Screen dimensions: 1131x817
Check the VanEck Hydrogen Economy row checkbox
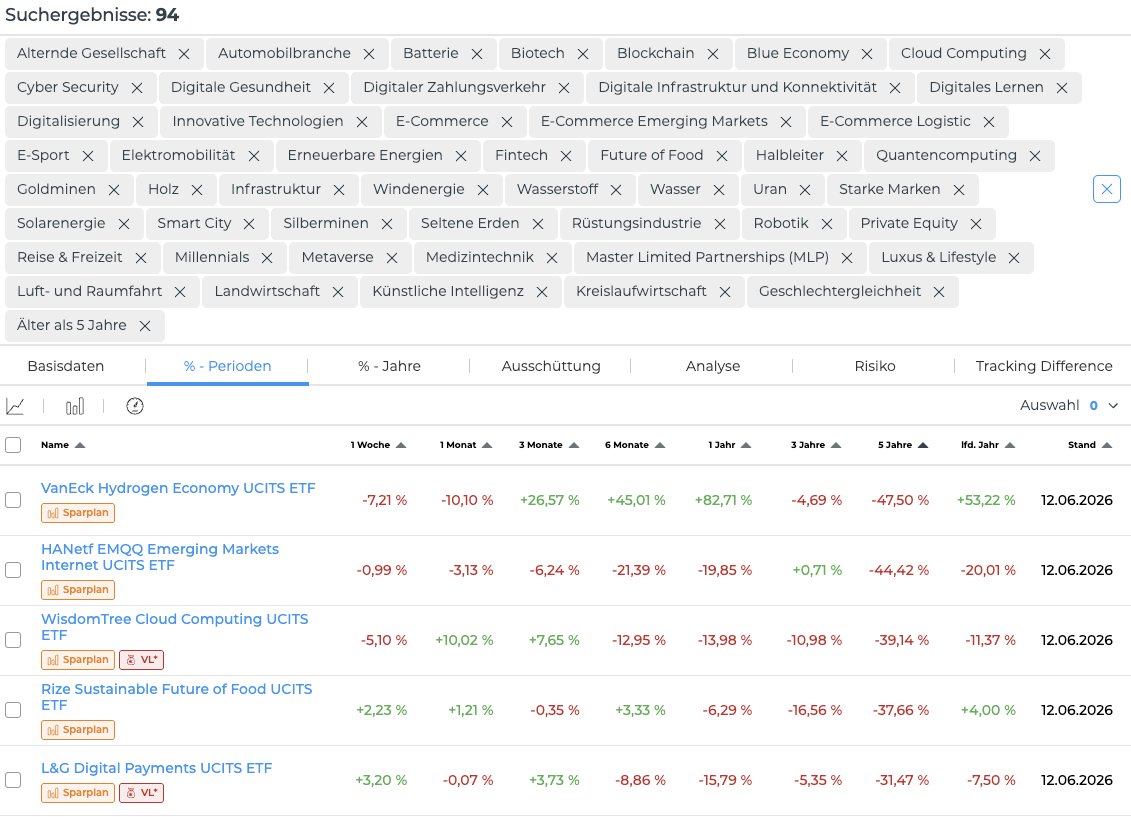tap(13, 500)
